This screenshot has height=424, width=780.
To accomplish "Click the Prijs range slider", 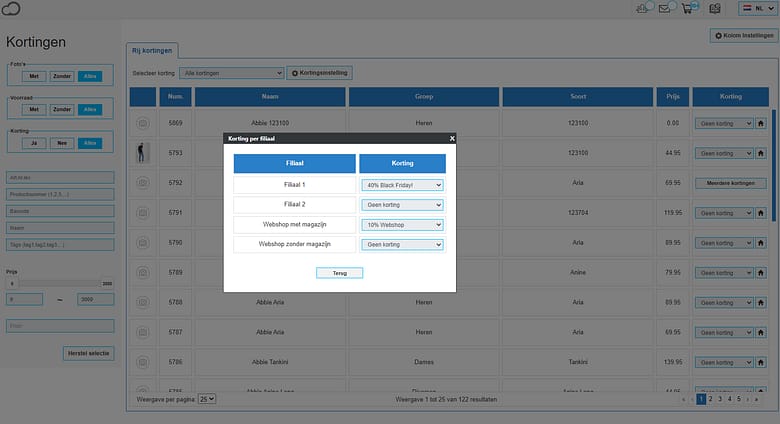I will [60, 284].
